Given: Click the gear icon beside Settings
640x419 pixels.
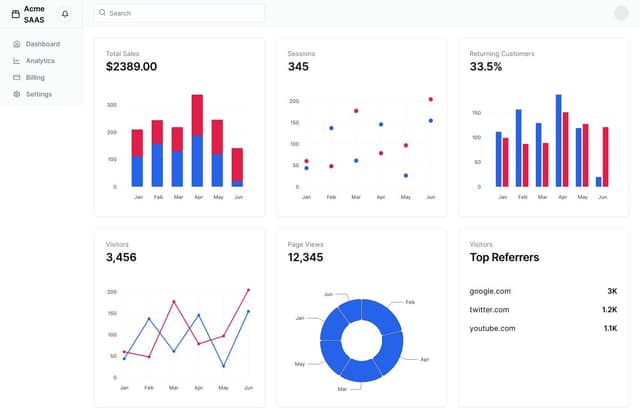Looking at the screenshot, I should point(16,94).
